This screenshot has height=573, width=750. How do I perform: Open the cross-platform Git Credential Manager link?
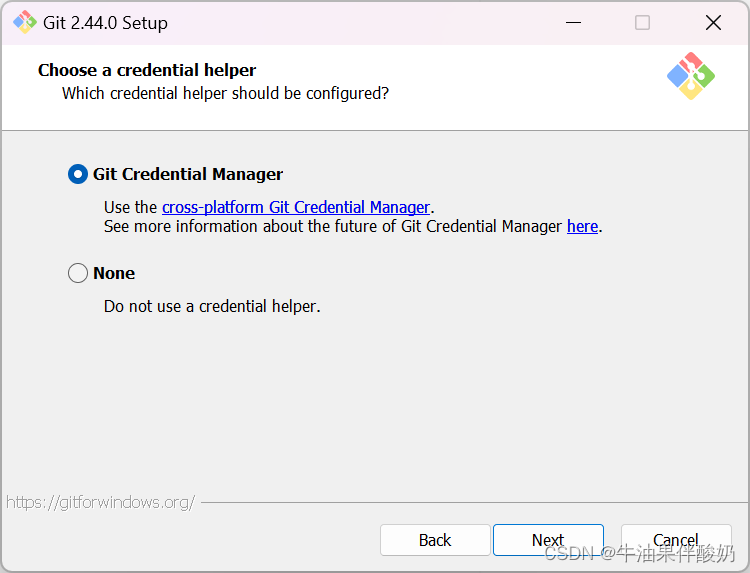[296, 207]
